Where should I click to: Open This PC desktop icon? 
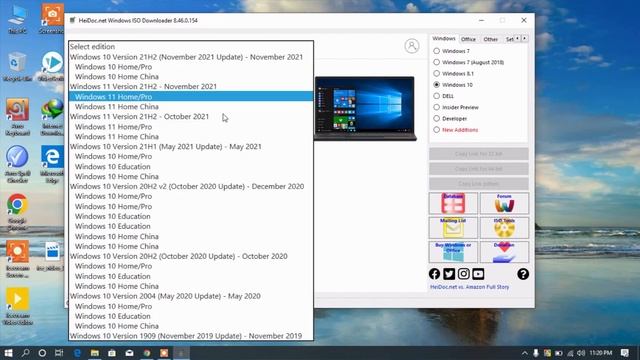tap(17, 19)
